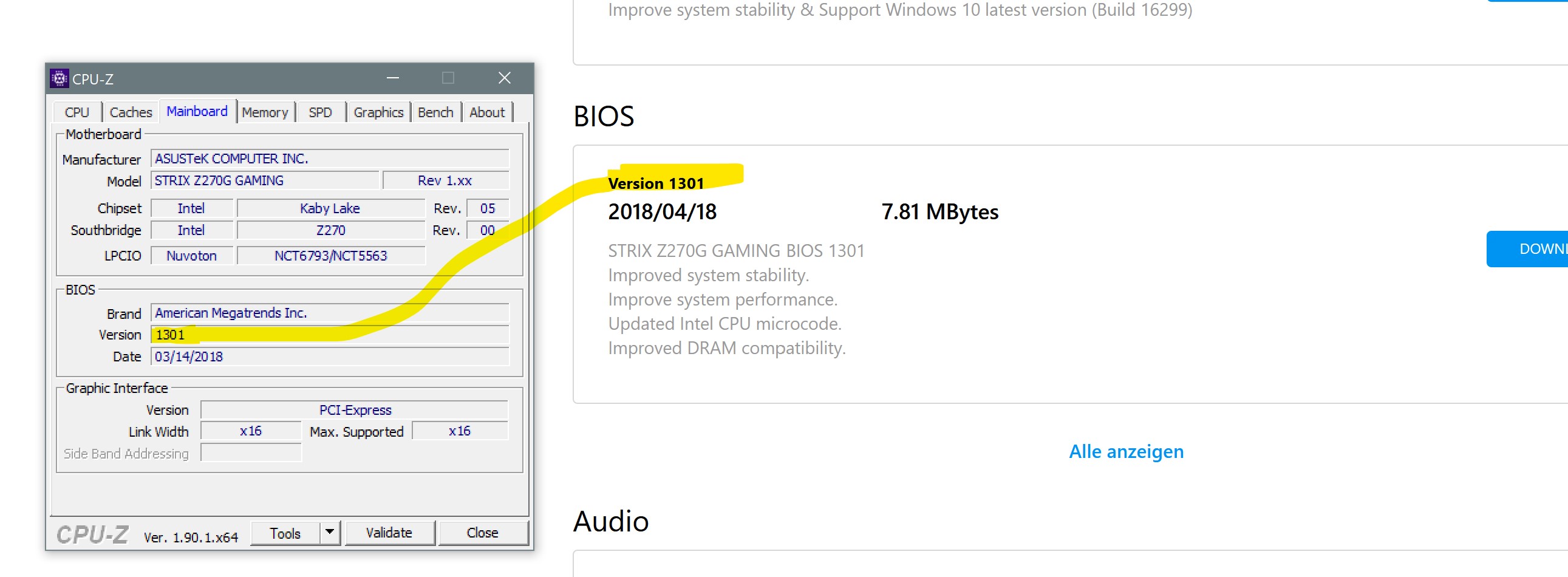Viewport: 1568px width, 577px height.
Task: Close CPU-Z with the title bar X
Action: tap(505, 78)
